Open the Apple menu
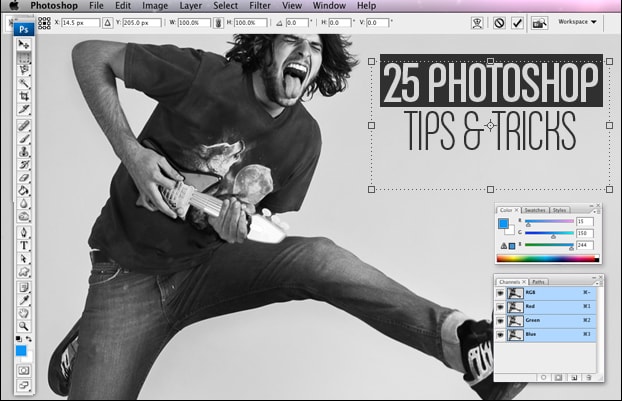This screenshot has height=401, width=622. tap(14, 6)
